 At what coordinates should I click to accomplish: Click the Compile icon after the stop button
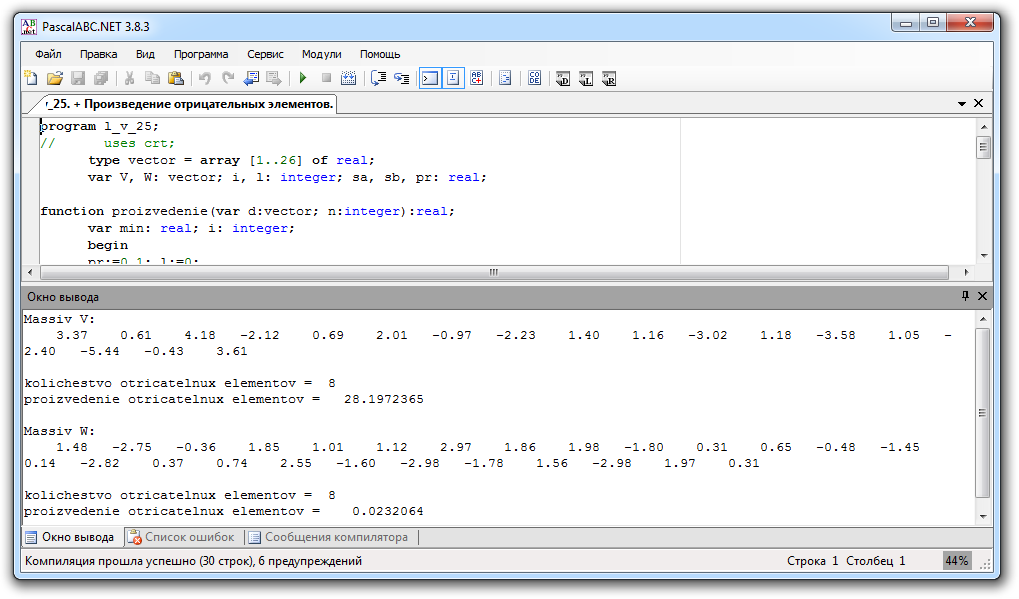pos(348,78)
